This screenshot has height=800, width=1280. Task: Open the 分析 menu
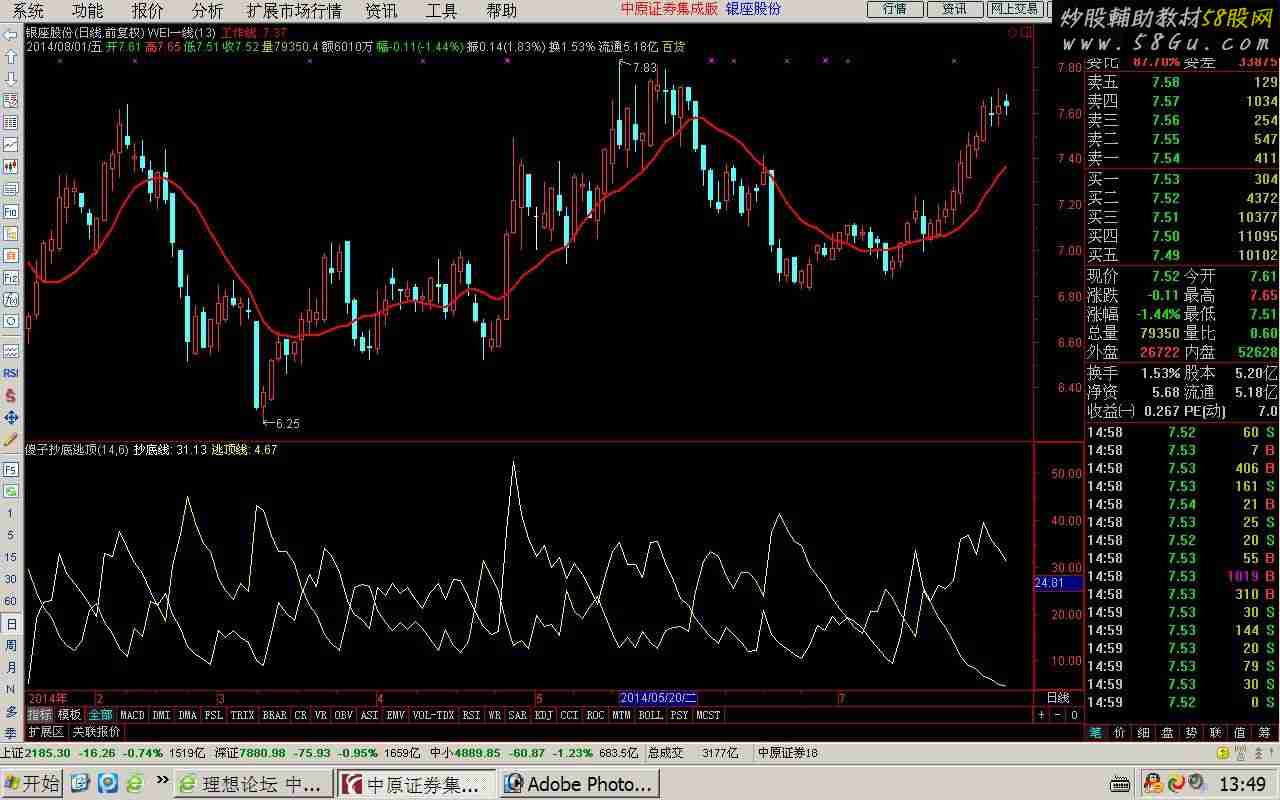(208, 11)
